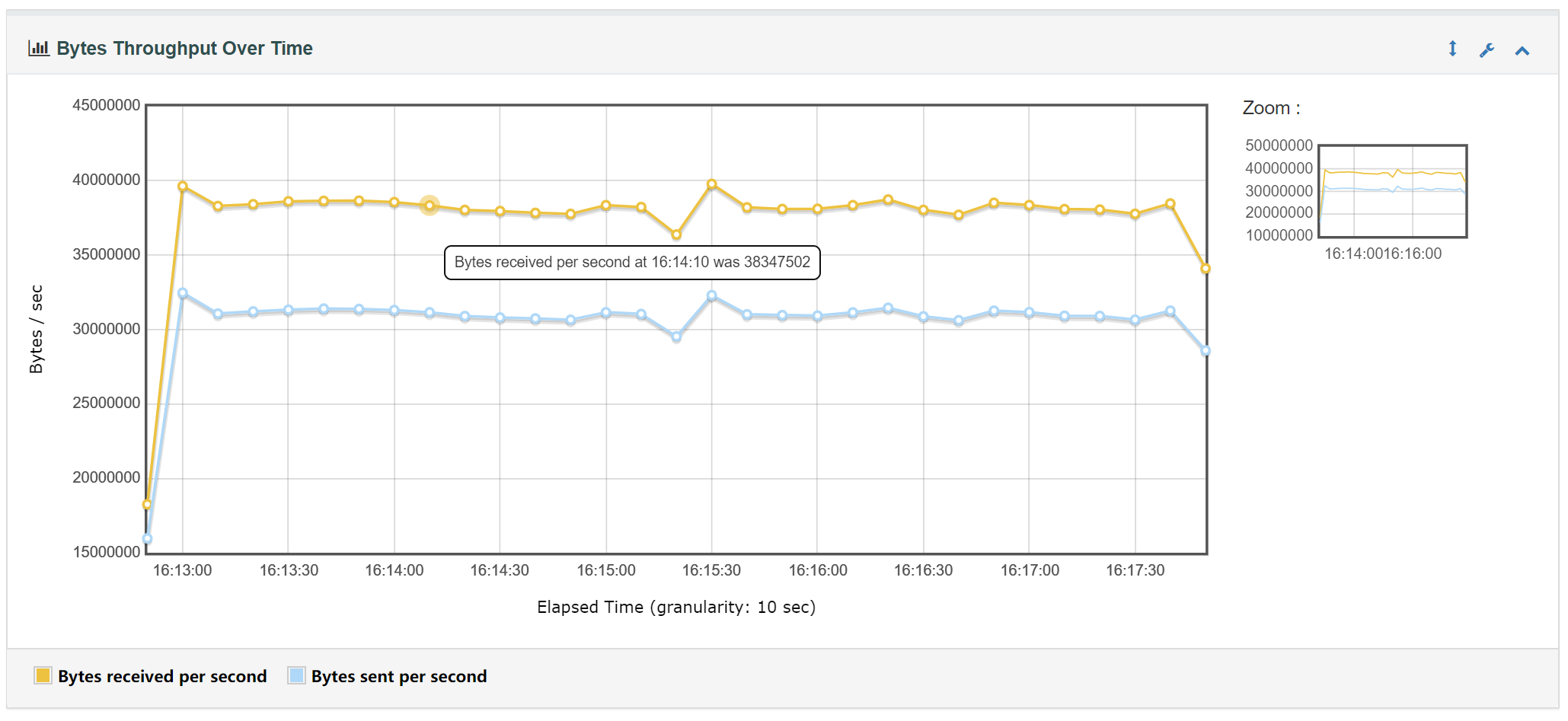Click the sent data point at 16:13:00

click(183, 293)
